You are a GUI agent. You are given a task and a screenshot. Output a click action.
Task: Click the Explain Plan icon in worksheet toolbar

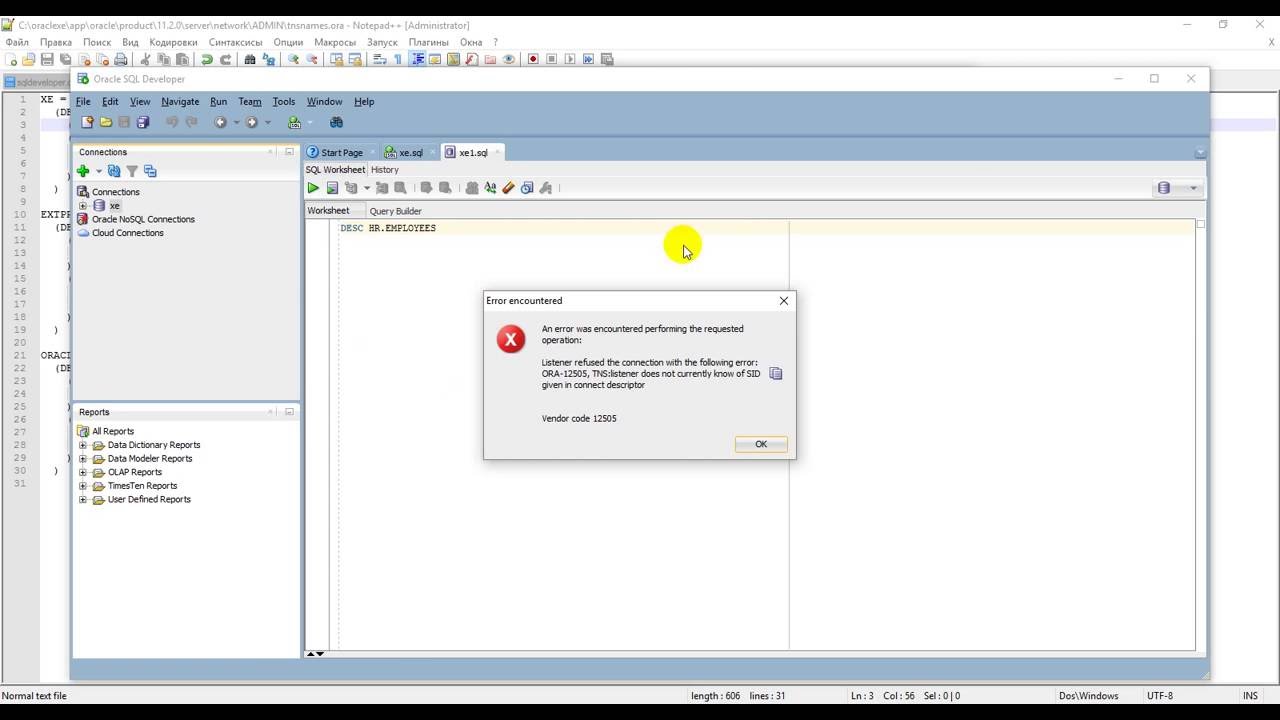[x=351, y=188]
